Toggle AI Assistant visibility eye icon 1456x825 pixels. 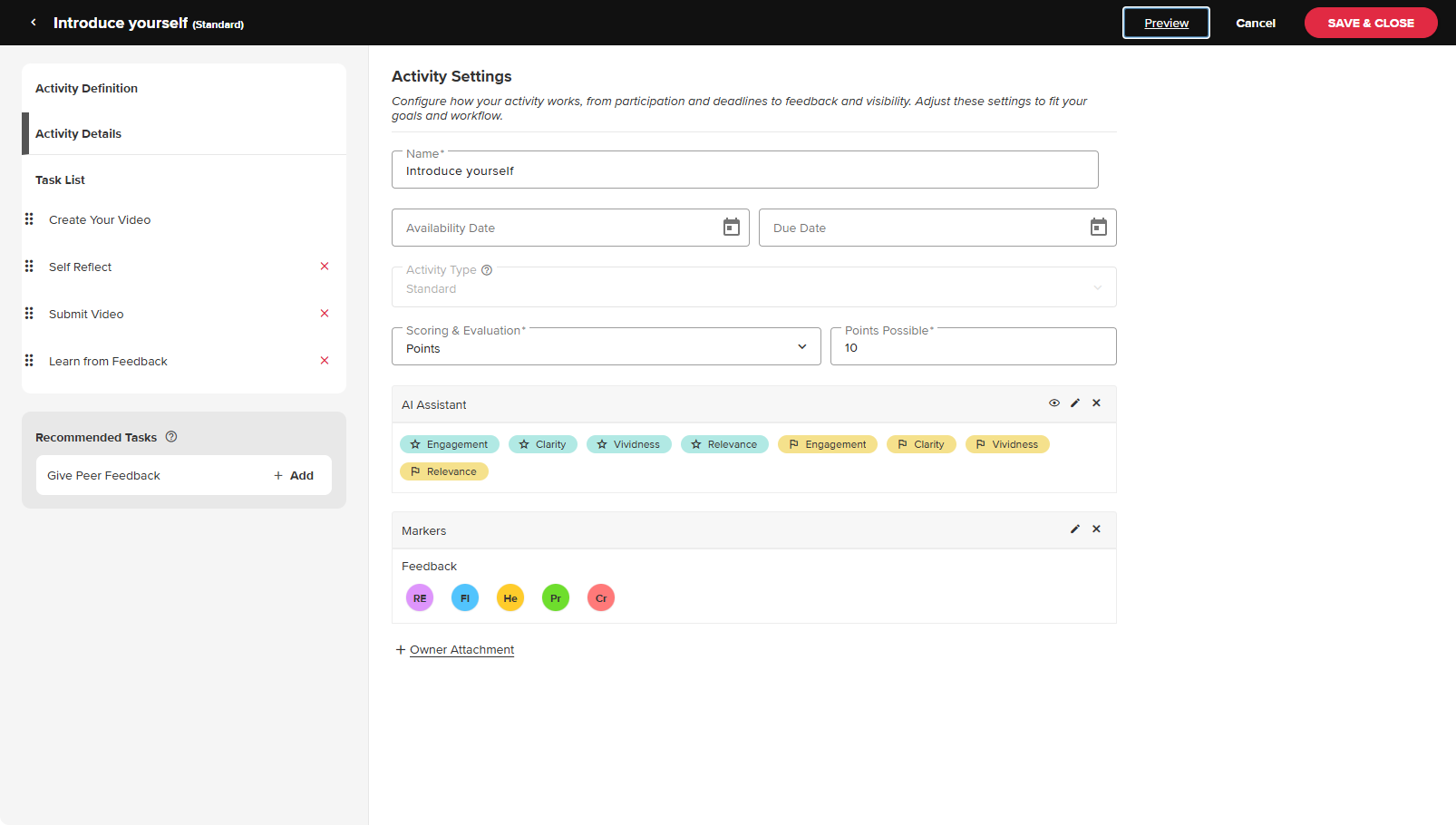click(x=1054, y=403)
